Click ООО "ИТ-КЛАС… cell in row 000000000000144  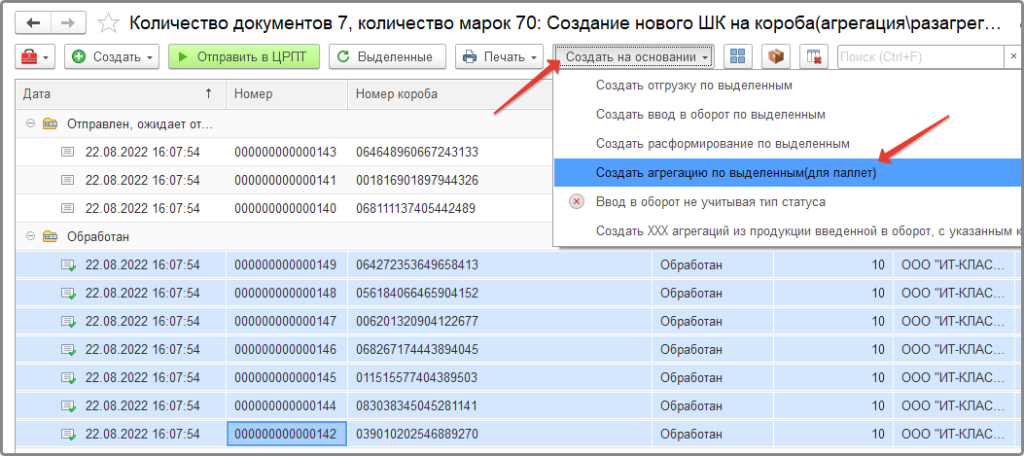click(x=952, y=406)
